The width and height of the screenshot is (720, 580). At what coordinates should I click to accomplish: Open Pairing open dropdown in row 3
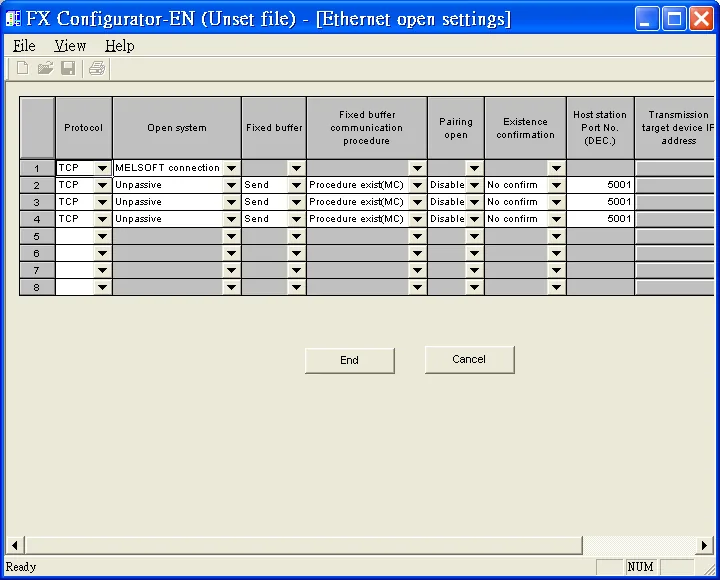click(x=474, y=202)
